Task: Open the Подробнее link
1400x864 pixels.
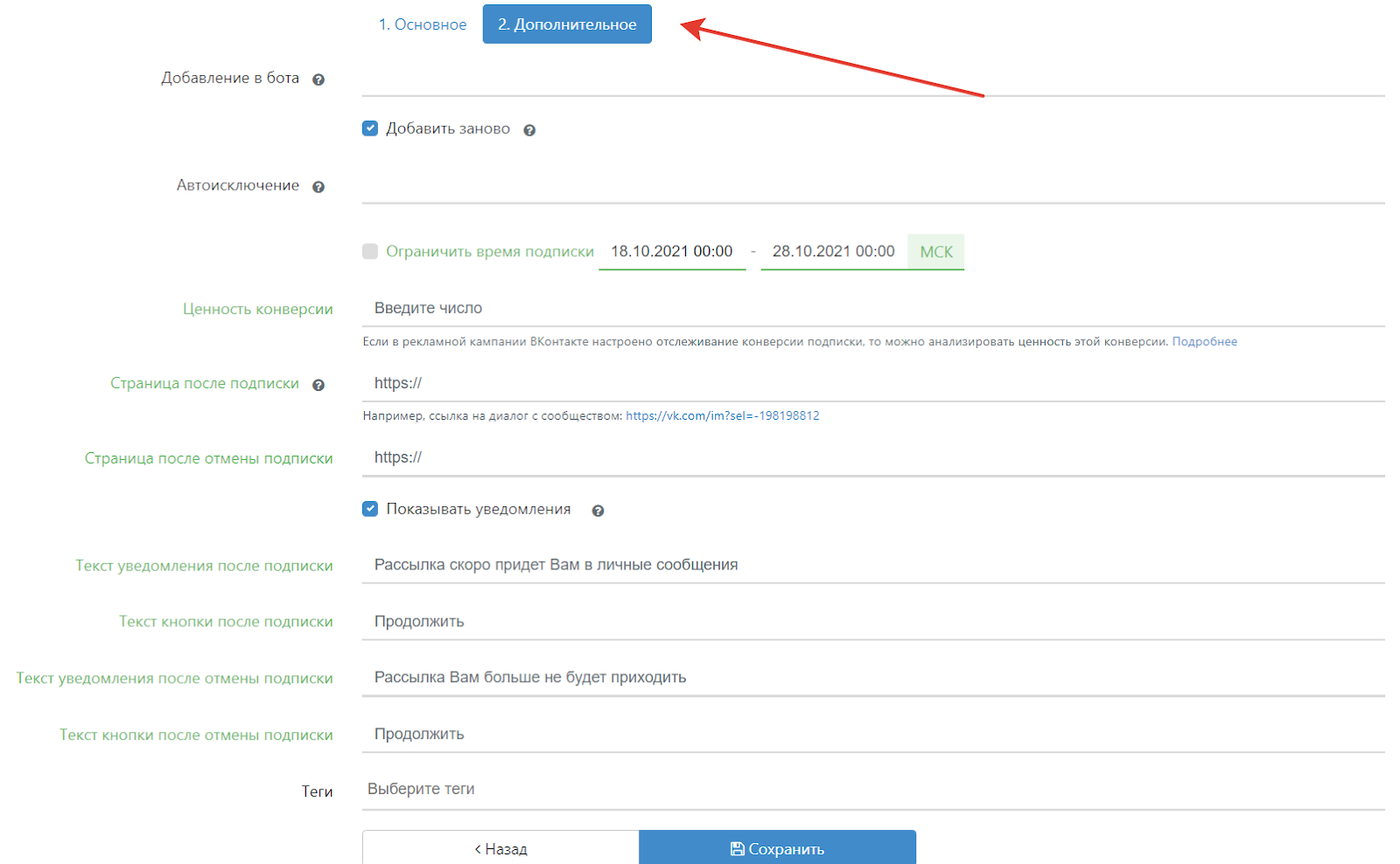Action: tap(1204, 342)
